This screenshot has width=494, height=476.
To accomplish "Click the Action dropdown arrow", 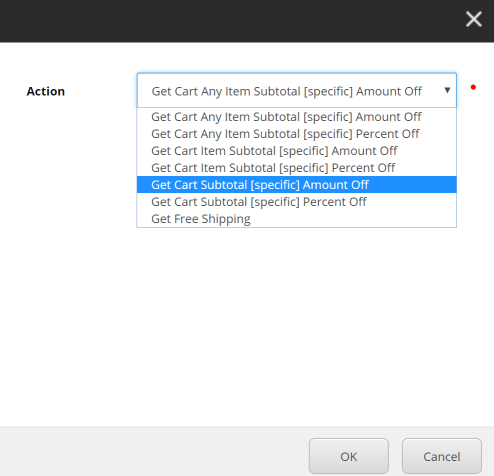I will pyautogui.click(x=447, y=90).
